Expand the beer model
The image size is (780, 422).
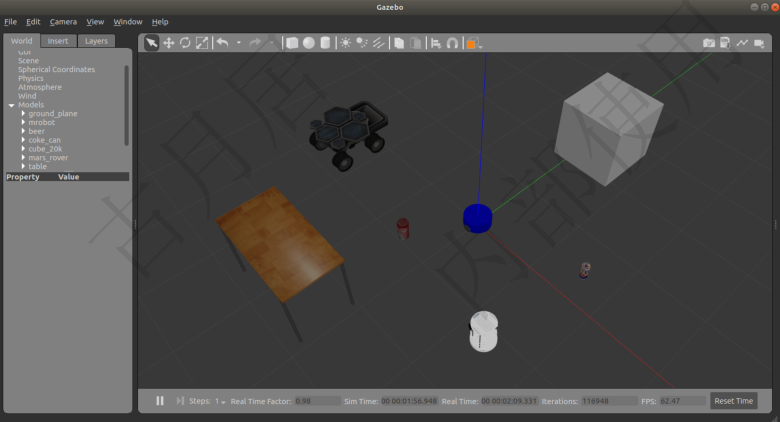coord(23,131)
